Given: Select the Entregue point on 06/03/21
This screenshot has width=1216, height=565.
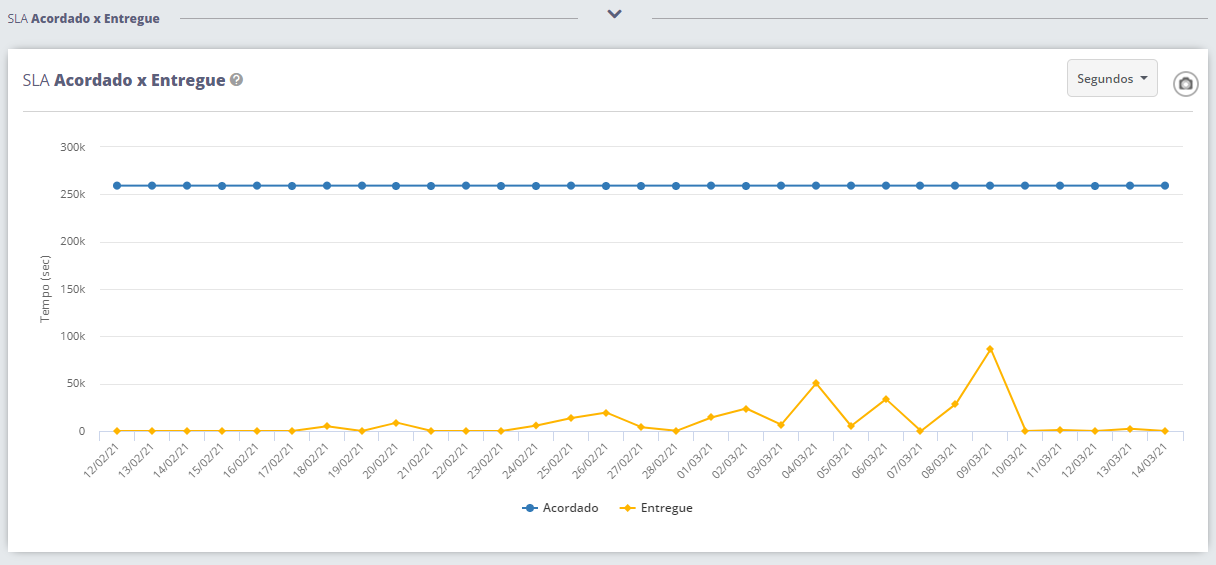Looking at the screenshot, I should coord(886,399).
